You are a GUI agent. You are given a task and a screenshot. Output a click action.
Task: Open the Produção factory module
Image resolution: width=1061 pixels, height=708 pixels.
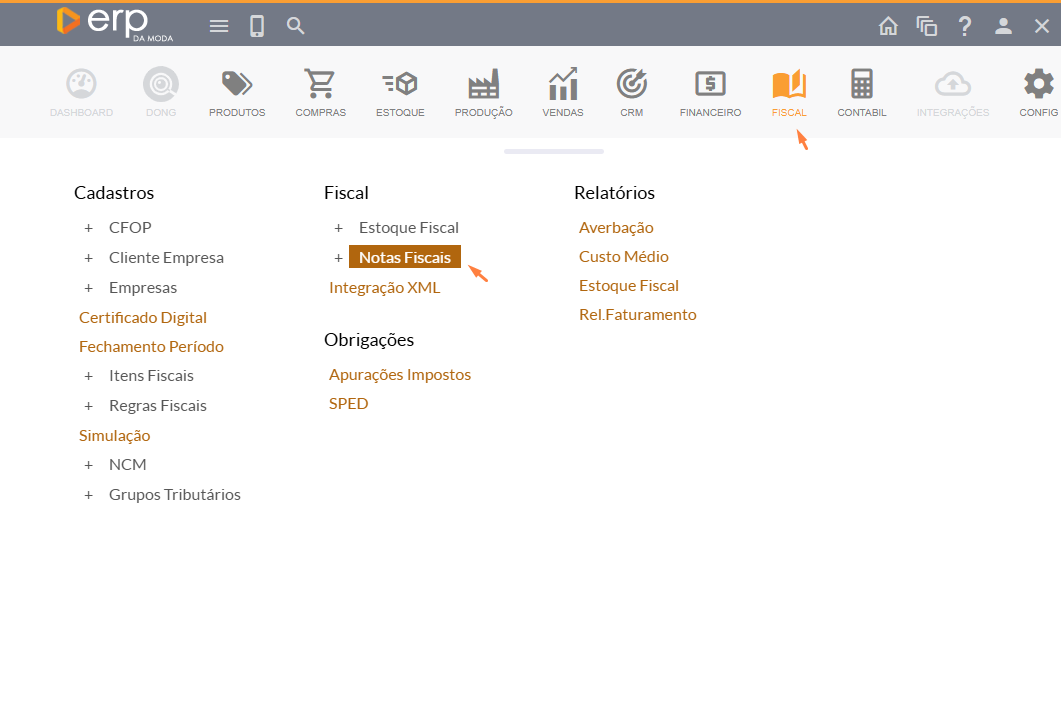pyautogui.click(x=483, y=85)
